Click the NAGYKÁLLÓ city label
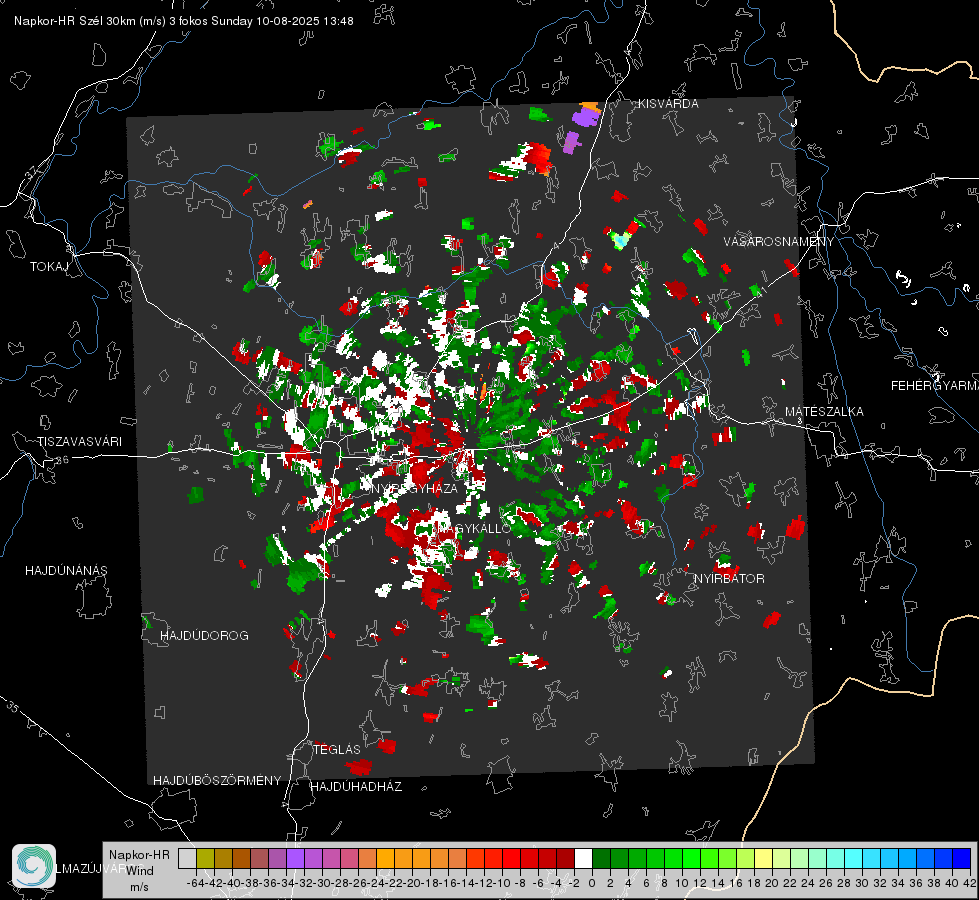979x900 pixels. click(x=472, y=528)
